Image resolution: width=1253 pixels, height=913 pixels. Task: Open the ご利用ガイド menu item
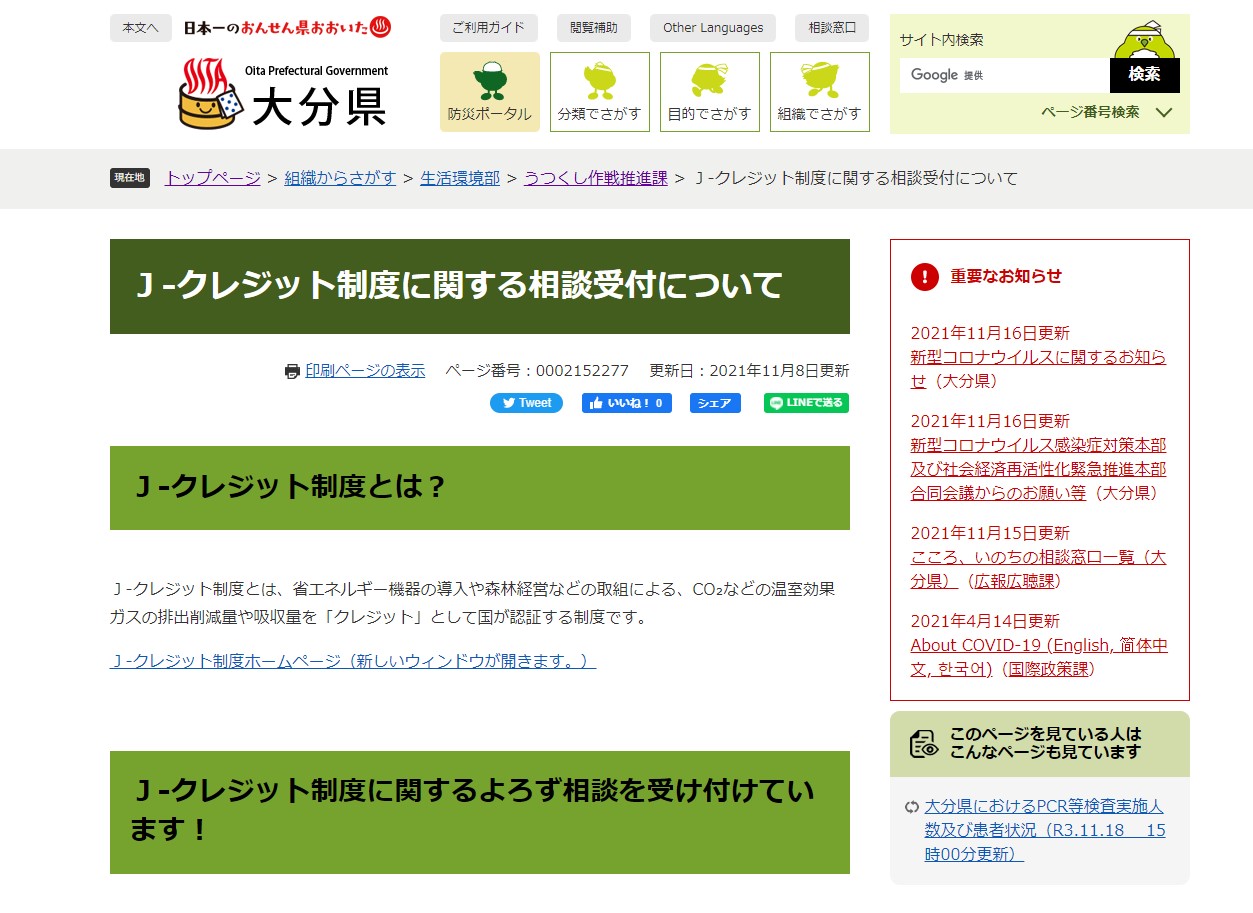pos(488,28)
